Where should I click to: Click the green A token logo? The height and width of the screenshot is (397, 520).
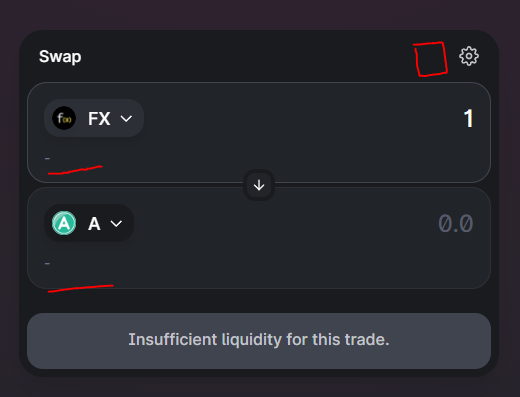64,223
